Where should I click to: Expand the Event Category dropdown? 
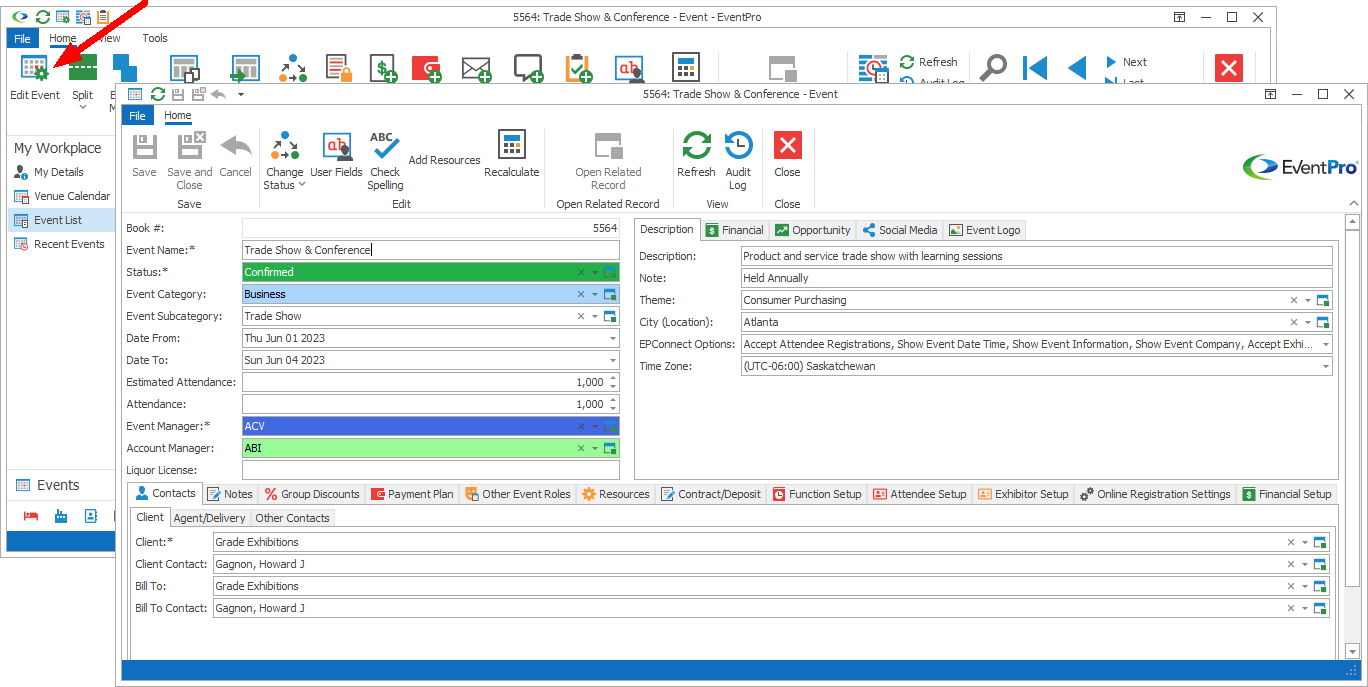click(595, 294)
